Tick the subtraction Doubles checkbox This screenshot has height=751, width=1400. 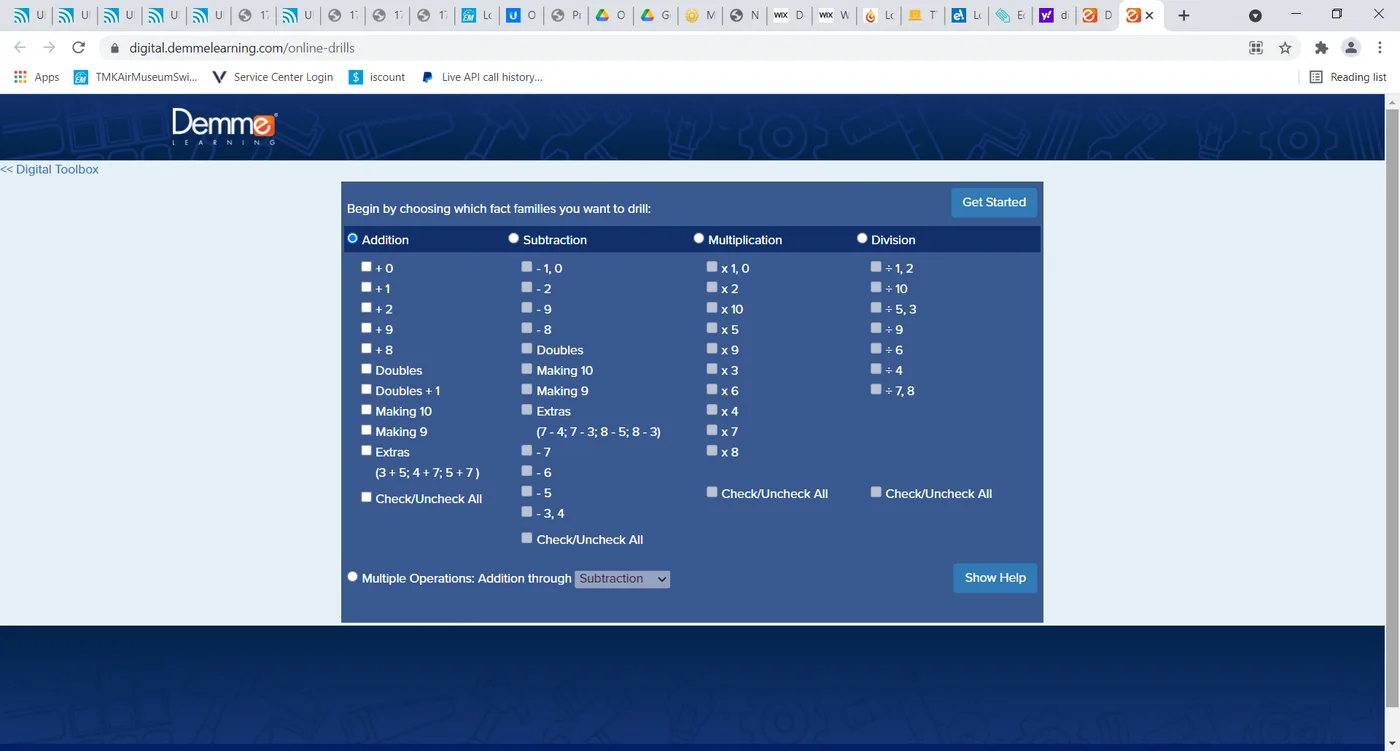(527, 349)
